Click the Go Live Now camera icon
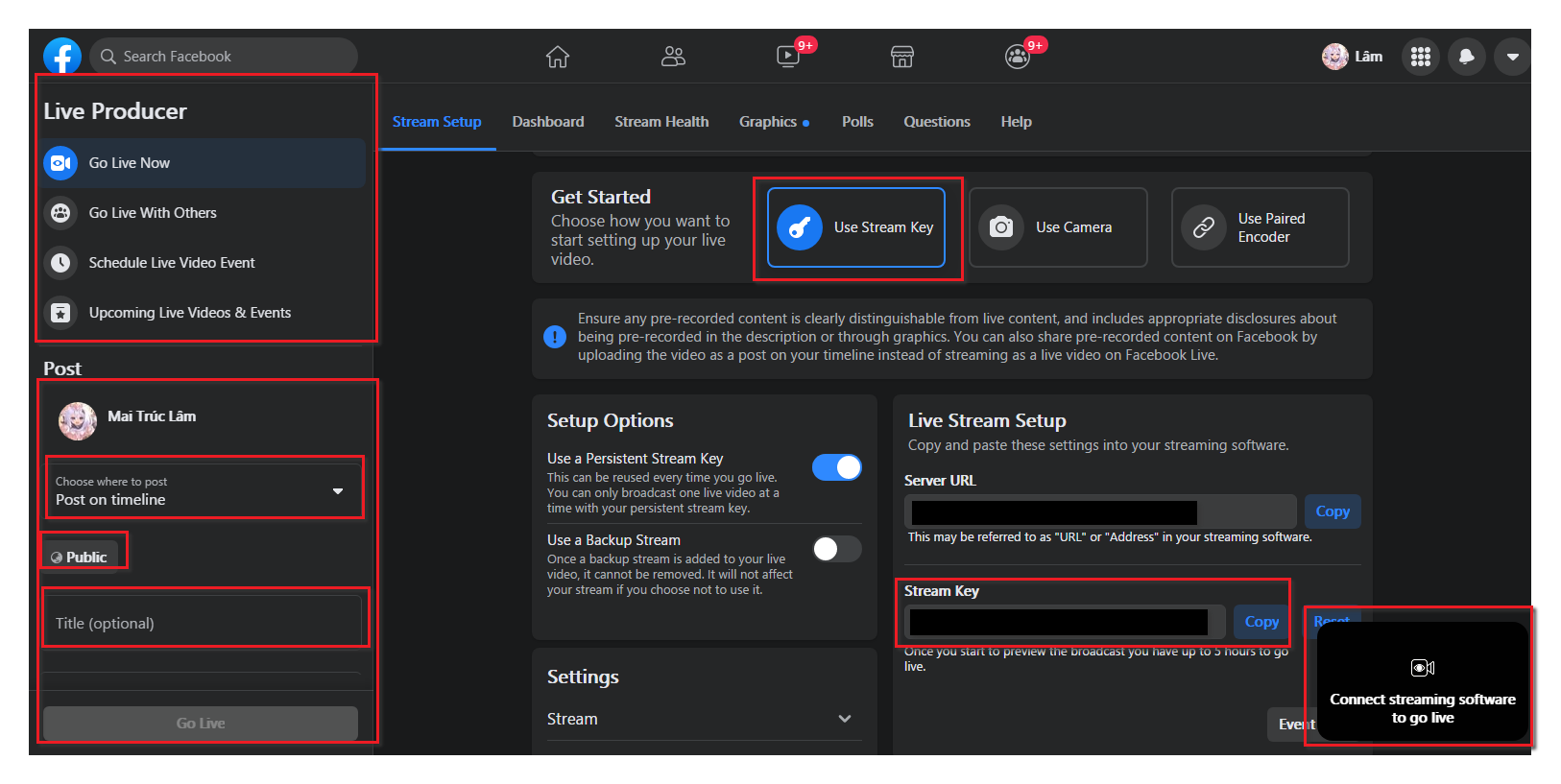The height and width of the screenshot is (784, 1561). [x=60, y=163]
